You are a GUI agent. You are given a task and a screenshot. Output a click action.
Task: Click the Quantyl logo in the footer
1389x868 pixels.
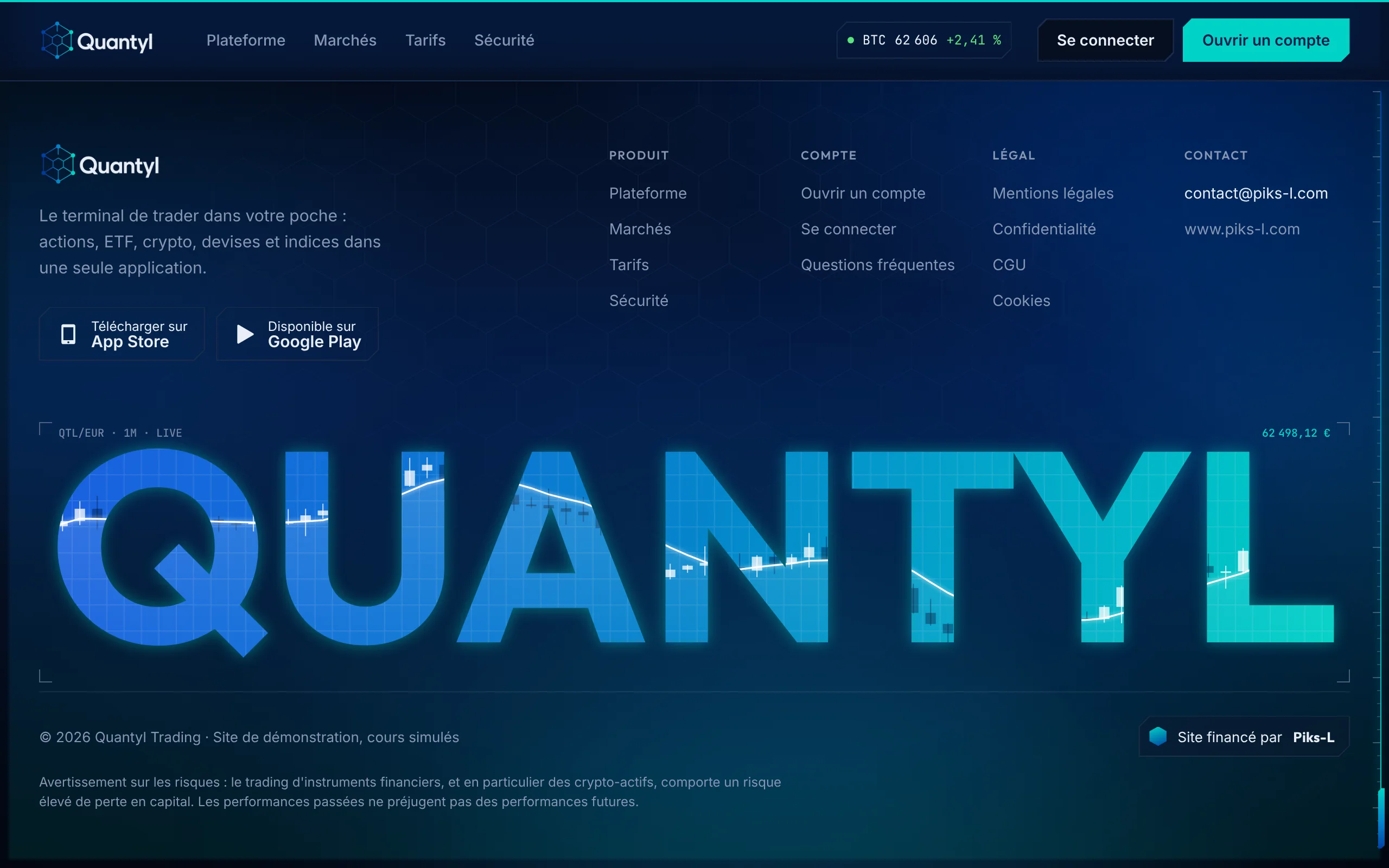point(99,165)
